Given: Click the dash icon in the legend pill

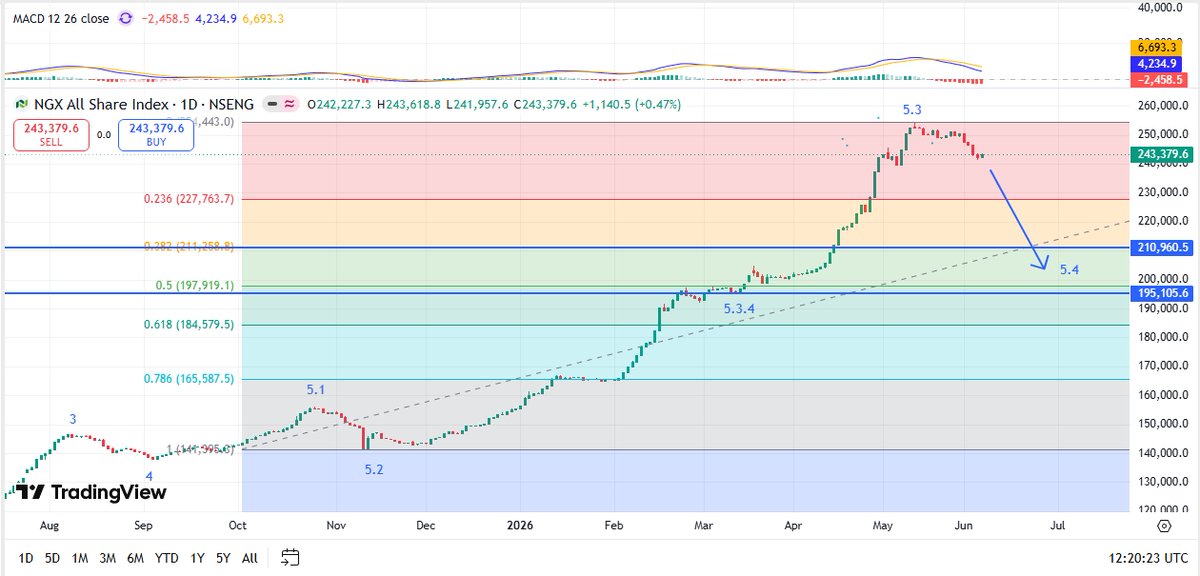Looking at the screenshot, I should tap(272, 104).
